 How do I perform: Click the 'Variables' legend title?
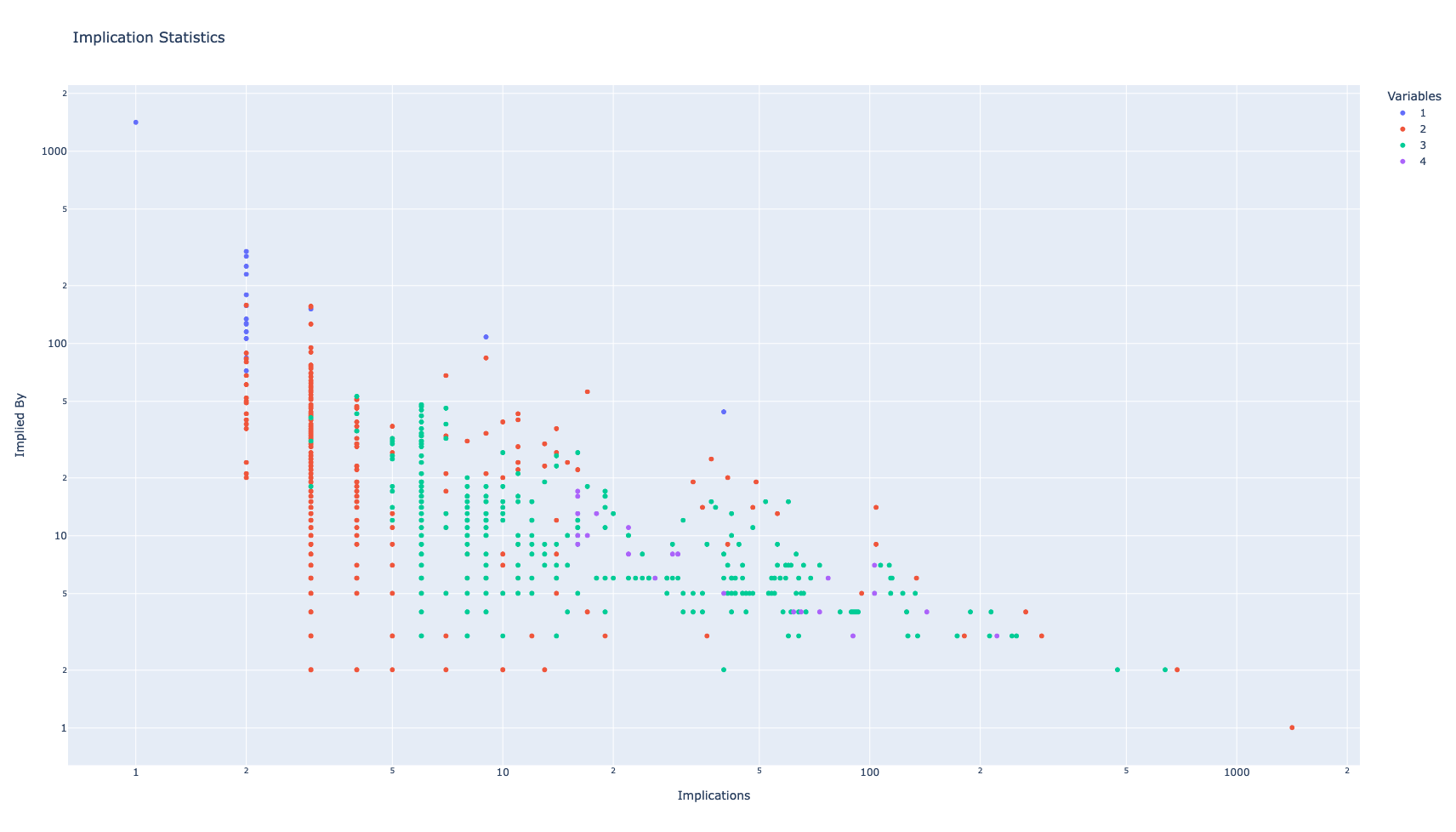(1413, 96)
